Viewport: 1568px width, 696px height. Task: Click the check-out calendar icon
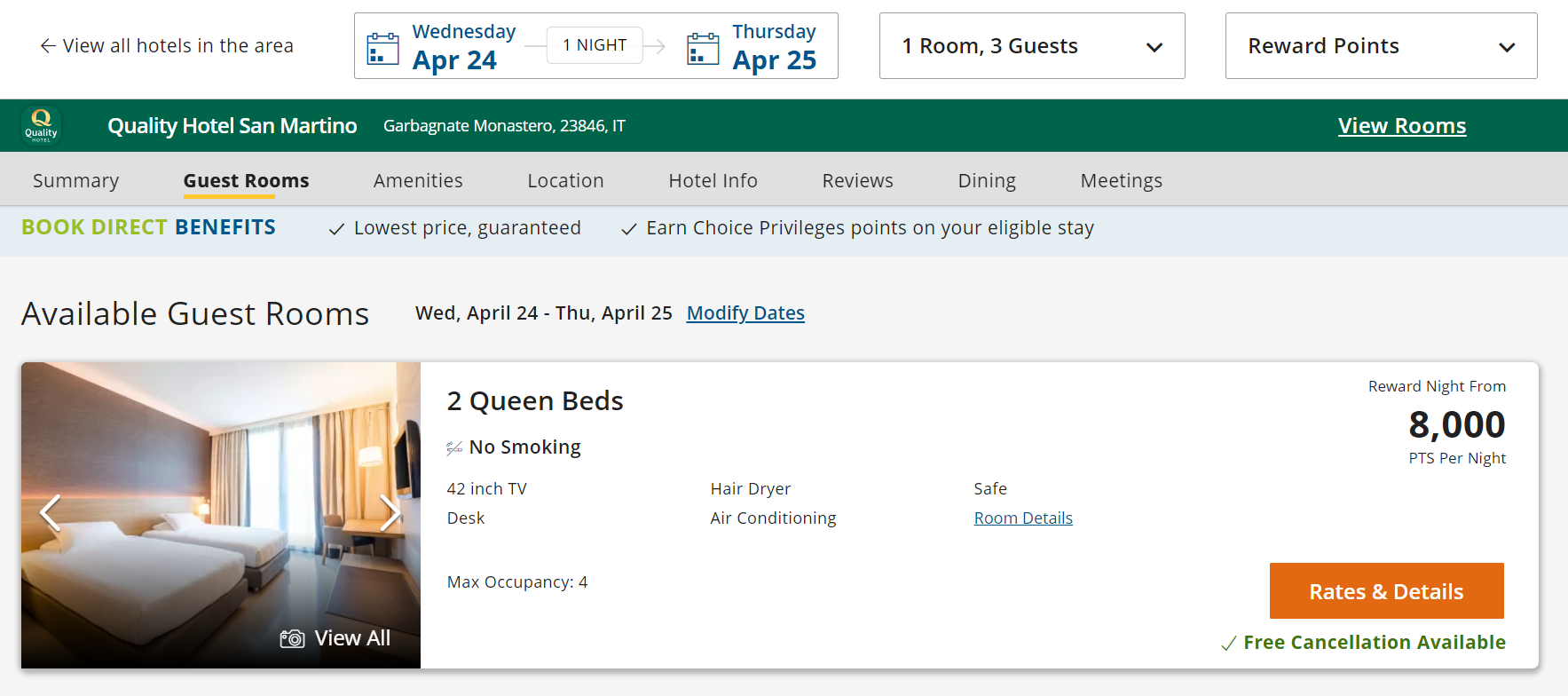pos(703,49)
